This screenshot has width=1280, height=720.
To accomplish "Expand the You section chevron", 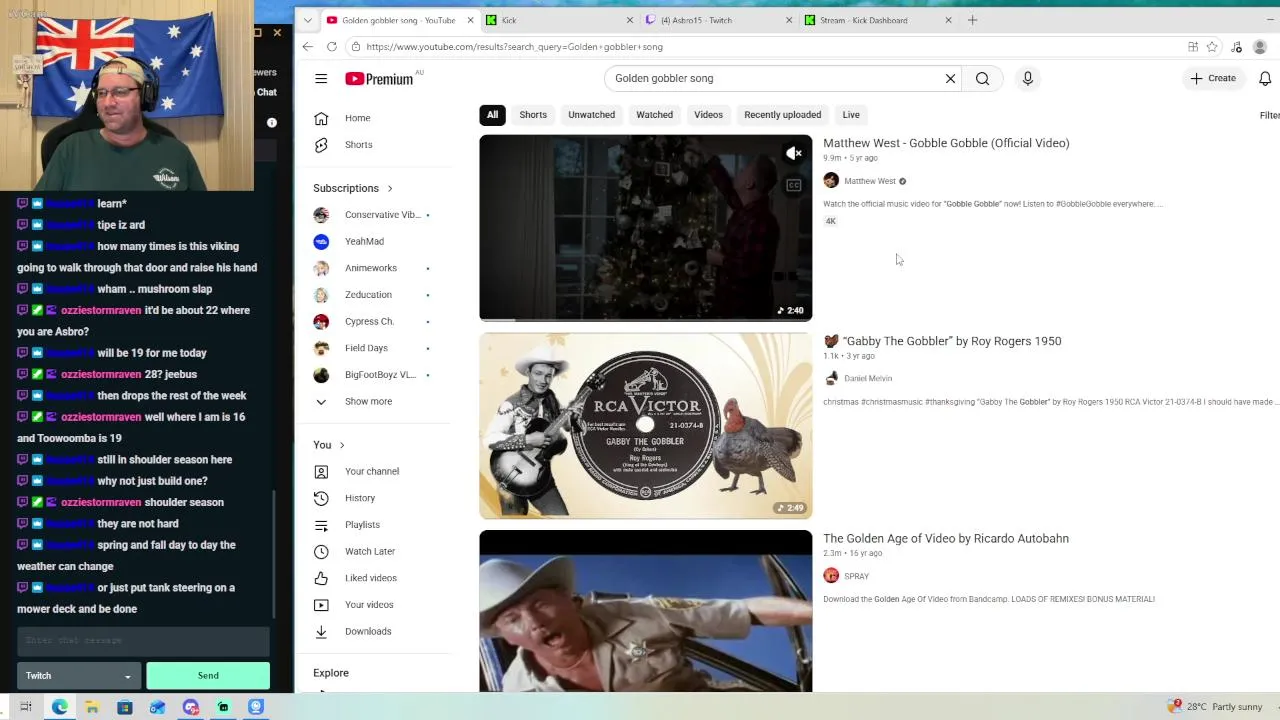I will point(342,445).
